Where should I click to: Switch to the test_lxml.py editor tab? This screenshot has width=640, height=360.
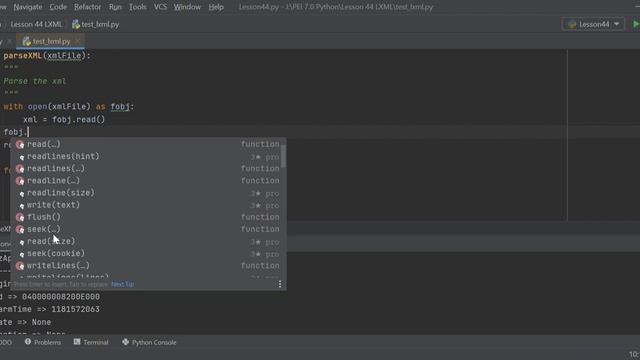[51, 41]
